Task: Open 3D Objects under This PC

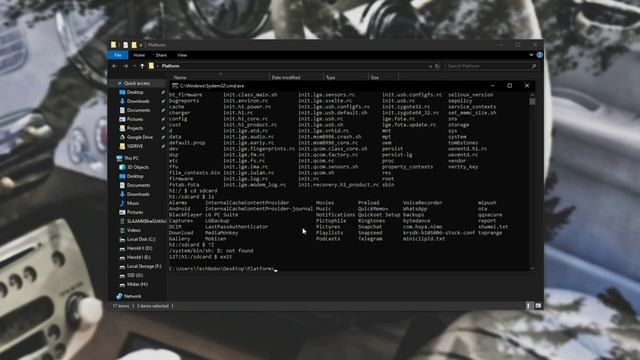Action: click(138, 167)
